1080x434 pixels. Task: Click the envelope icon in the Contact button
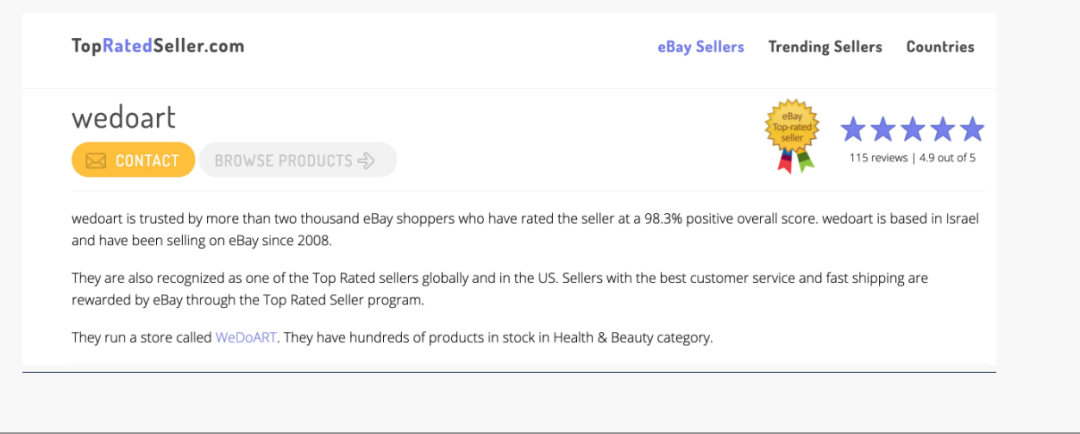point(96,160)
